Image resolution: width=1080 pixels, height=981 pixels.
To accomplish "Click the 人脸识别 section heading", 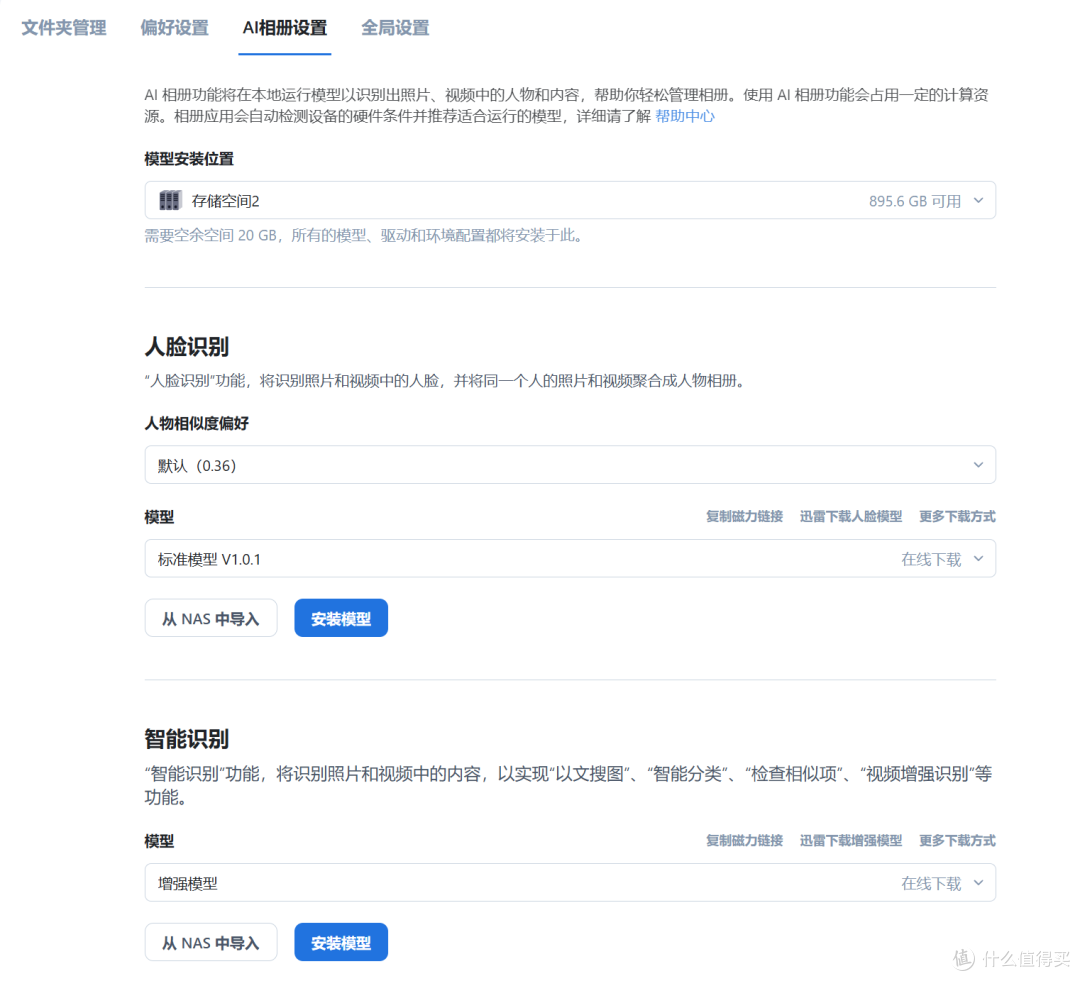I will click(187, 347).
